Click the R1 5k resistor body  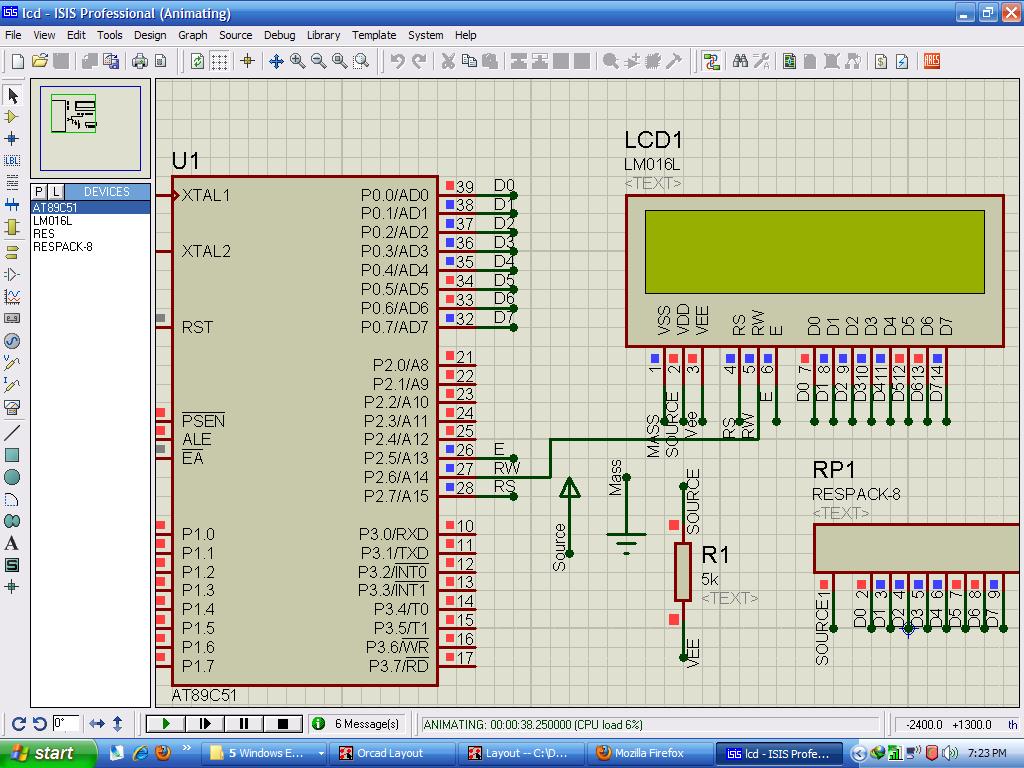[683, 571]
